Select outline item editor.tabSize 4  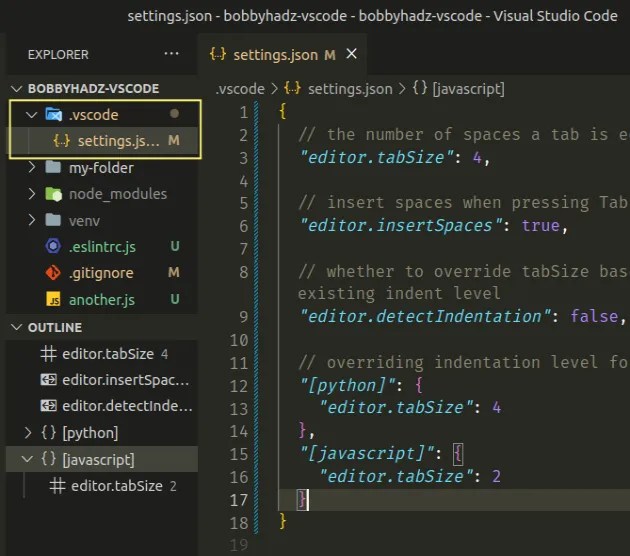click(102, 354)
